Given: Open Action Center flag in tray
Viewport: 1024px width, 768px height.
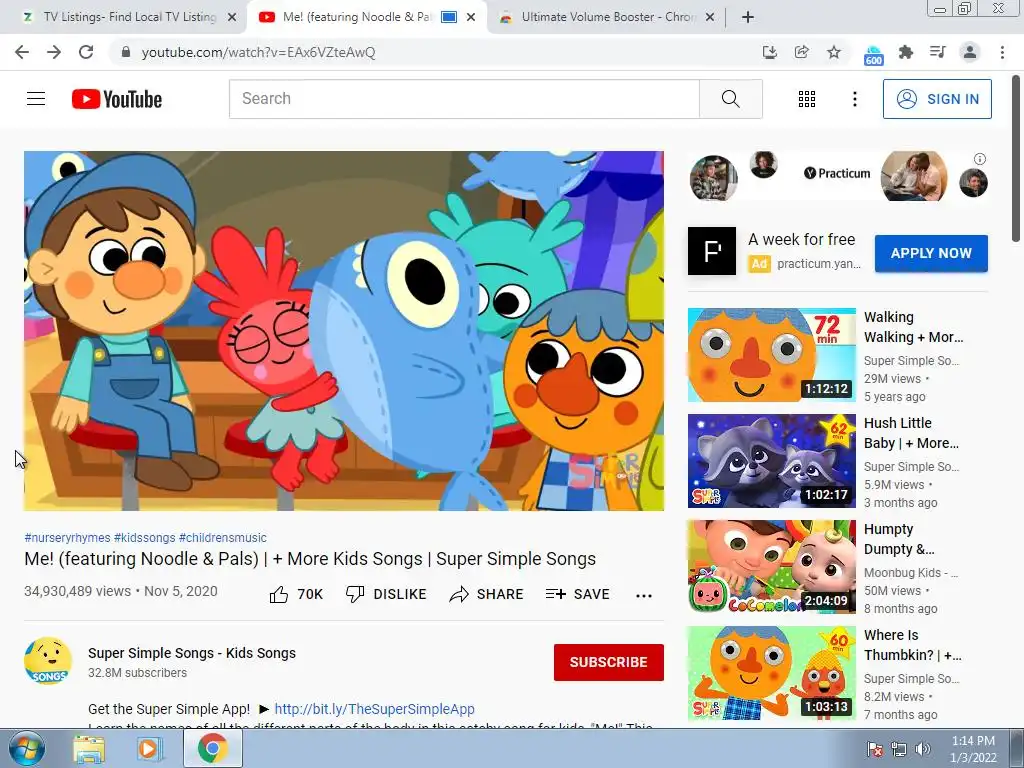Looking at the screenshot, I should (x=875, y=749).
